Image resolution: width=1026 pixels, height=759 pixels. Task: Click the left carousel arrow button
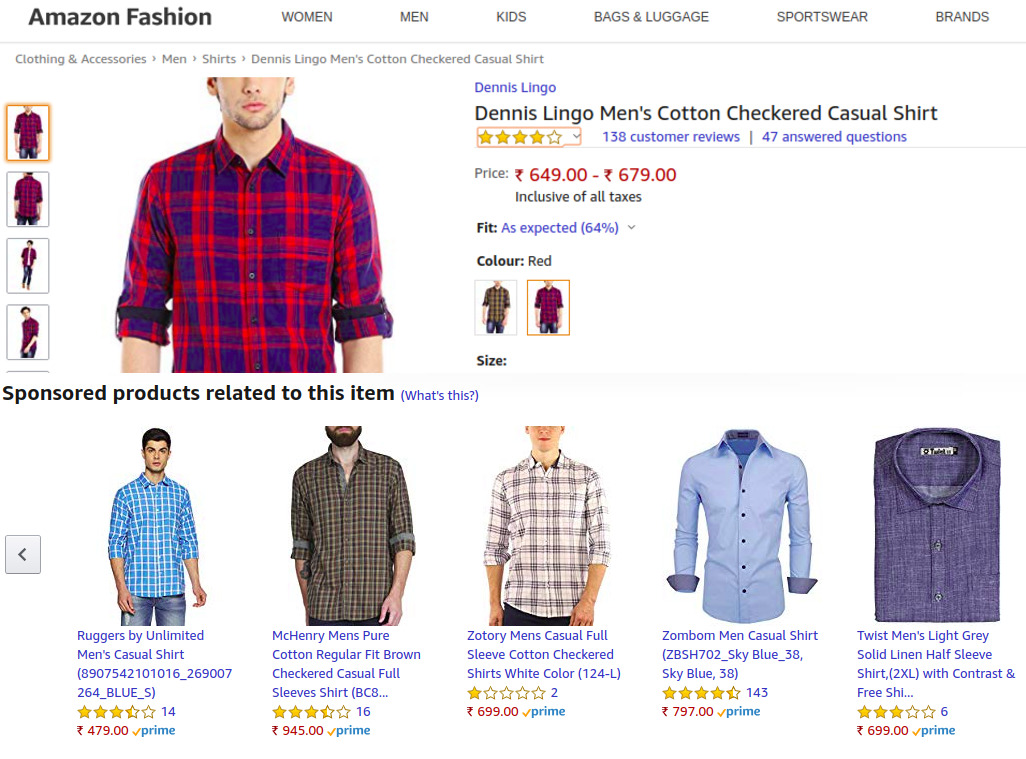pos(23,554)
